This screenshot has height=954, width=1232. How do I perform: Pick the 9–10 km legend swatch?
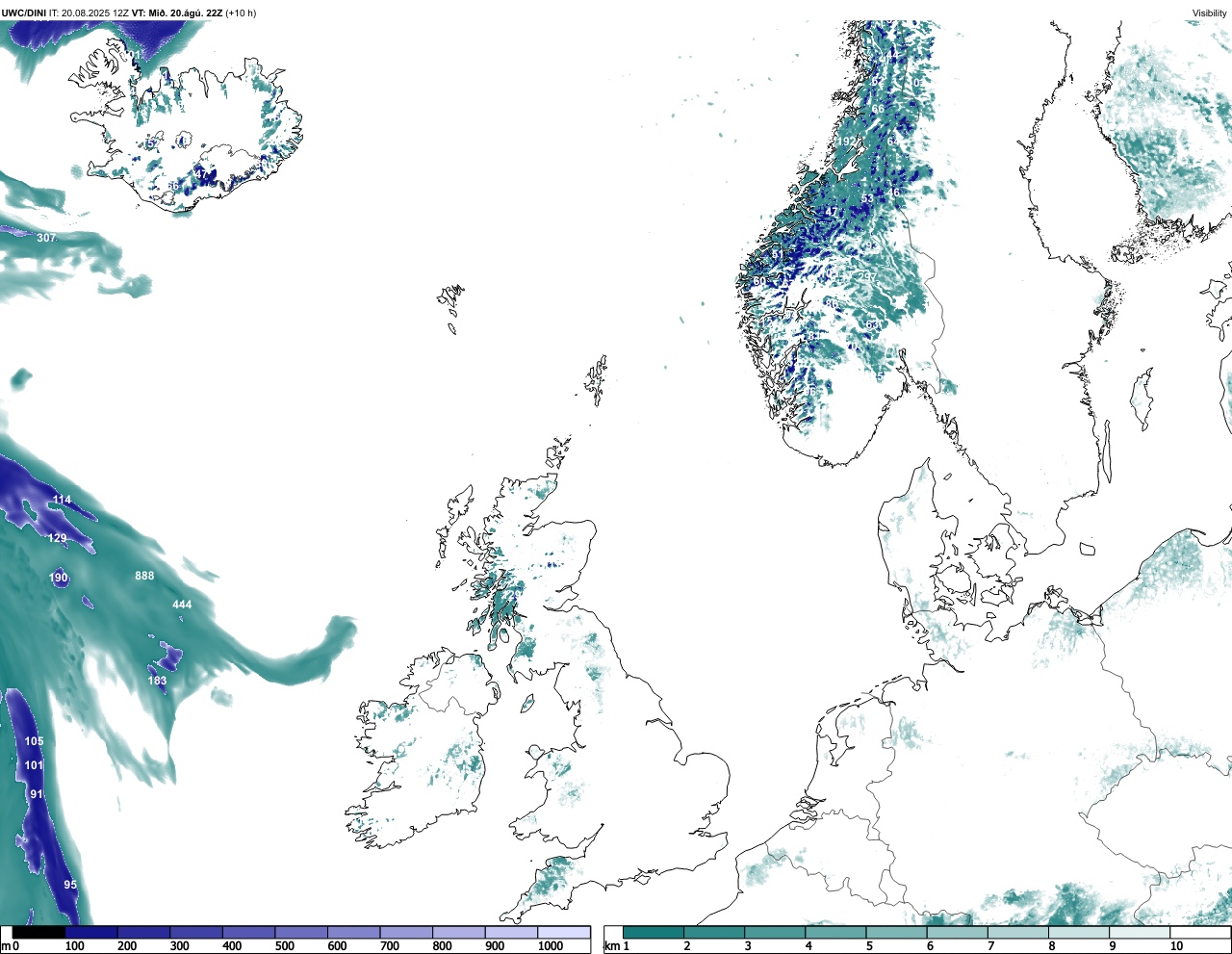click(x=1139, y=933)
